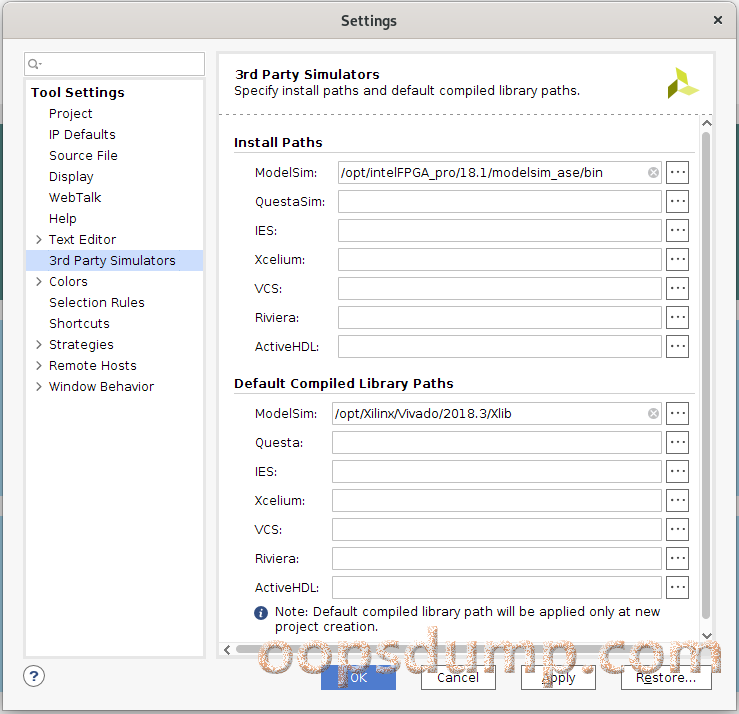
Task: Click the ModelSim compiled library path field
Action: point(497,413)
